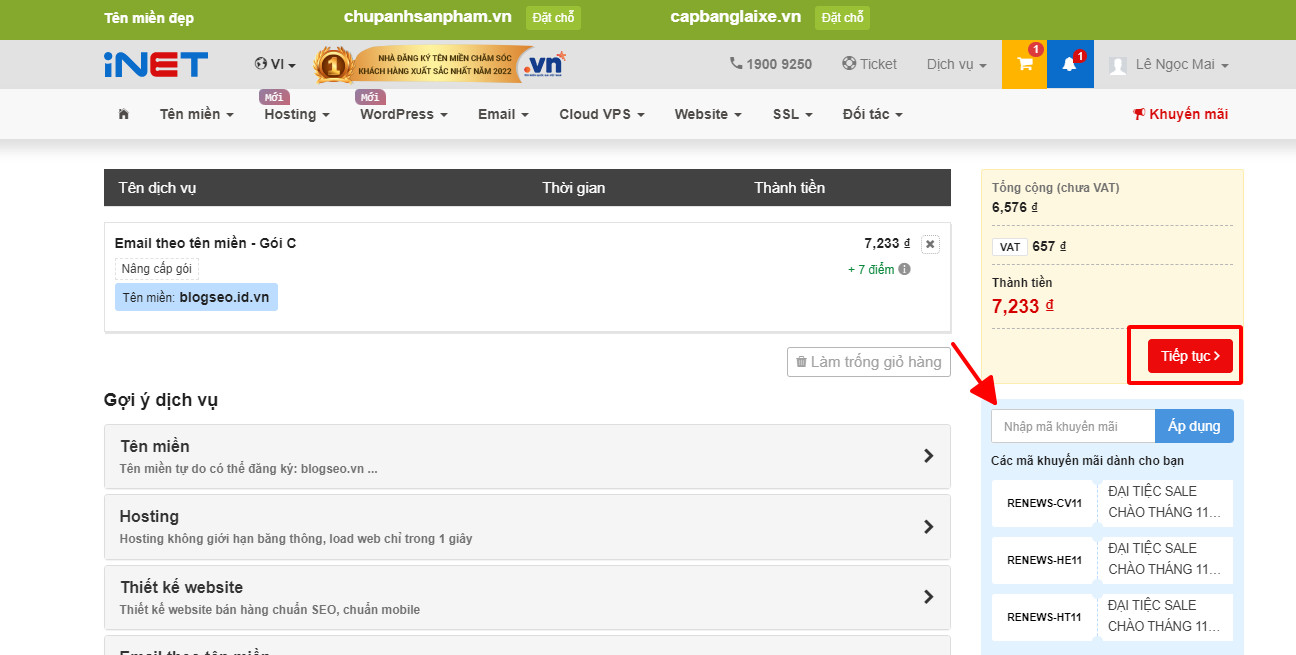Screen dimensions: 1296x655
Task: Open the SSL menu
Action: (792, 114)
